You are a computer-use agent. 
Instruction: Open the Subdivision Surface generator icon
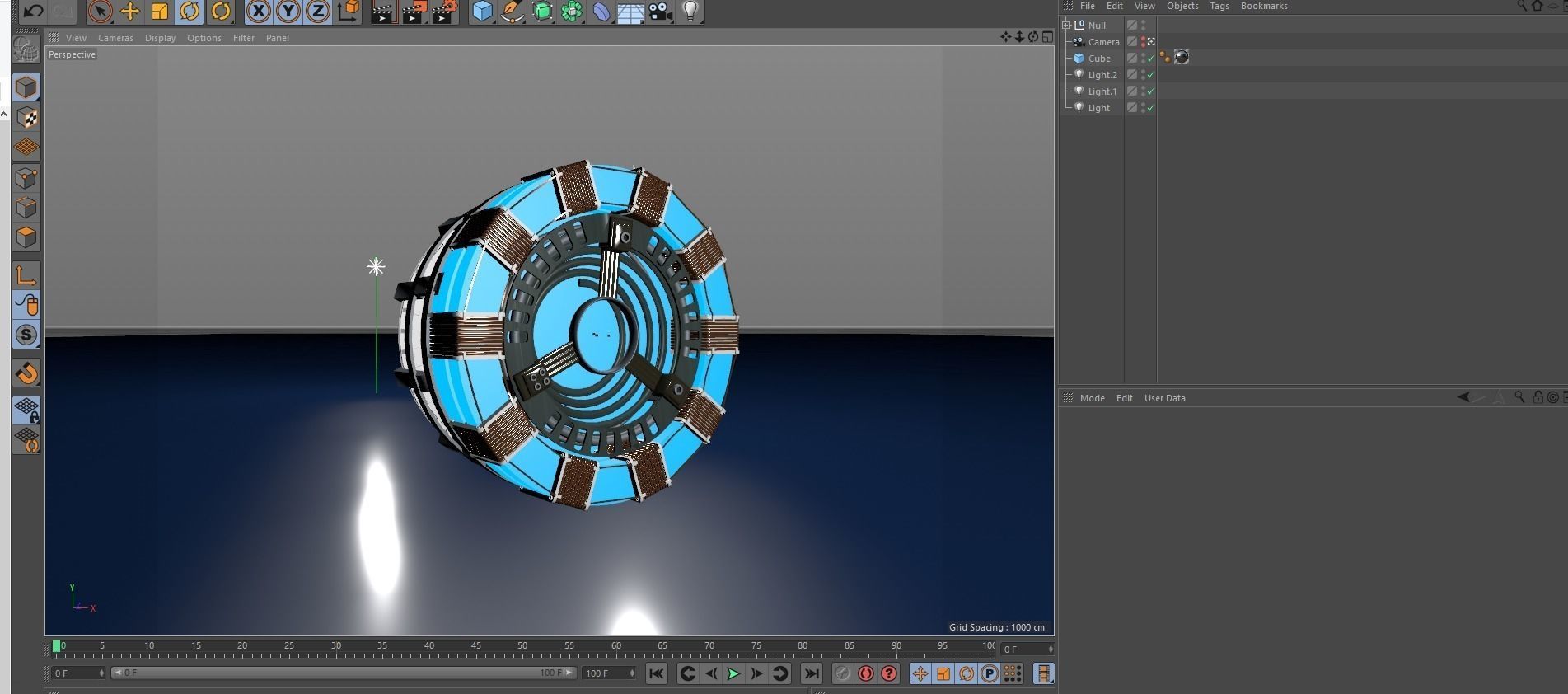tap(542, 12)
